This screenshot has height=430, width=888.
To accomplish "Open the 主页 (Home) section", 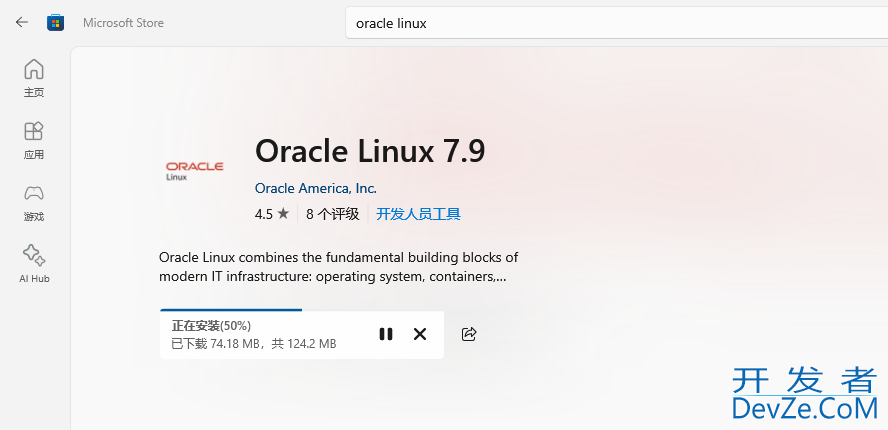I will coord(34,77).
